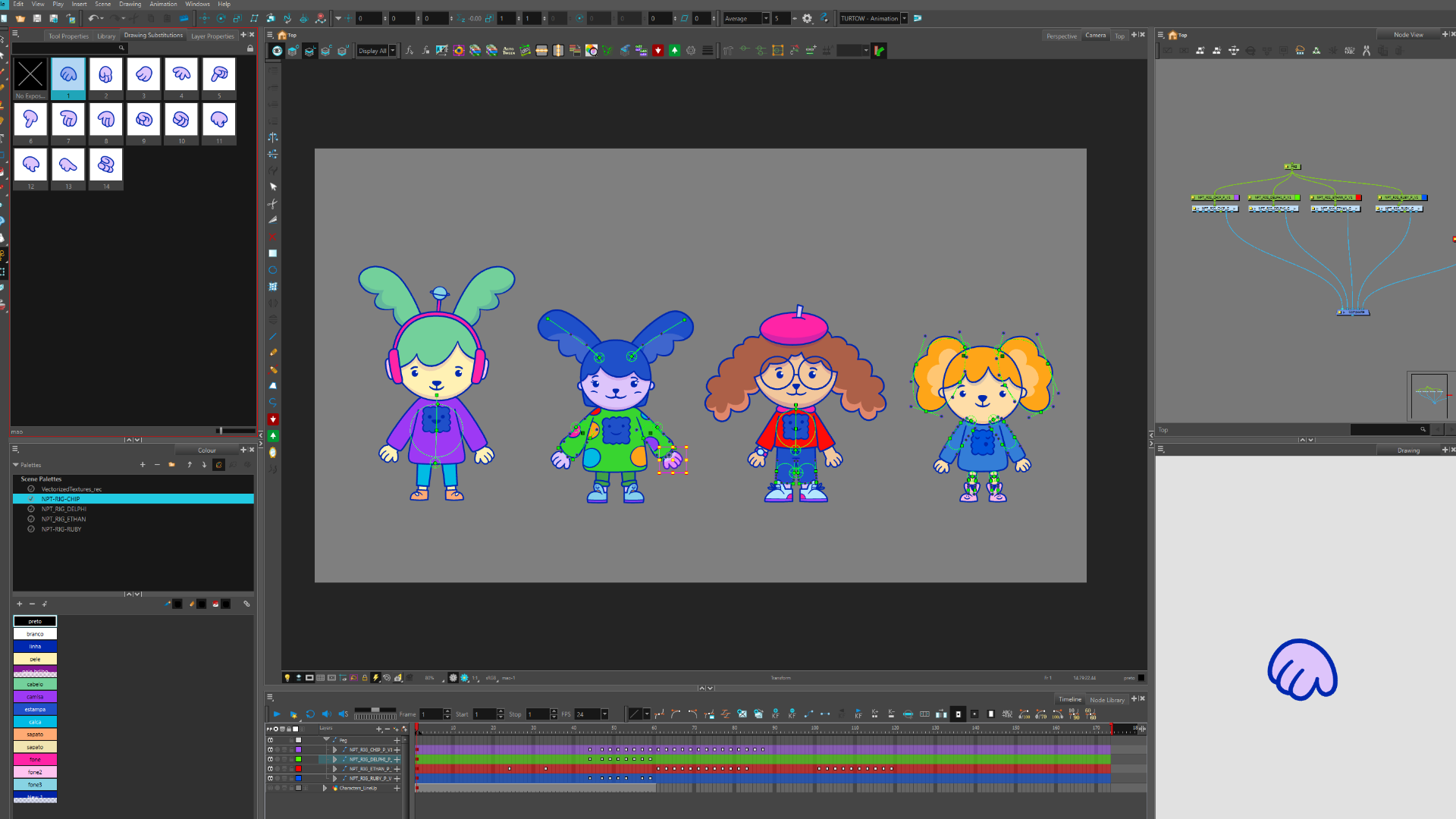The width and height of the screenshot is (1456, 819).
Task: Expand the NPT_RIG_CHIP_P layer
Action: tap(335, 750)
